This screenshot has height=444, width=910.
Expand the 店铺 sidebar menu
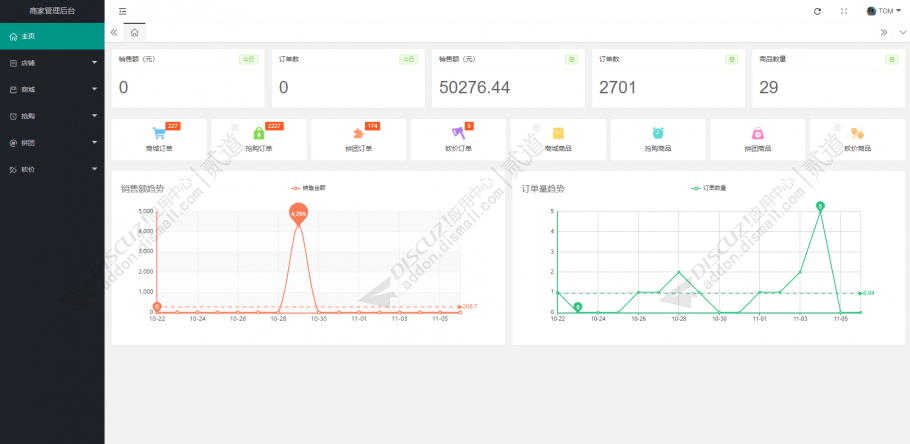pyautogui.click(x=52, y=63)
